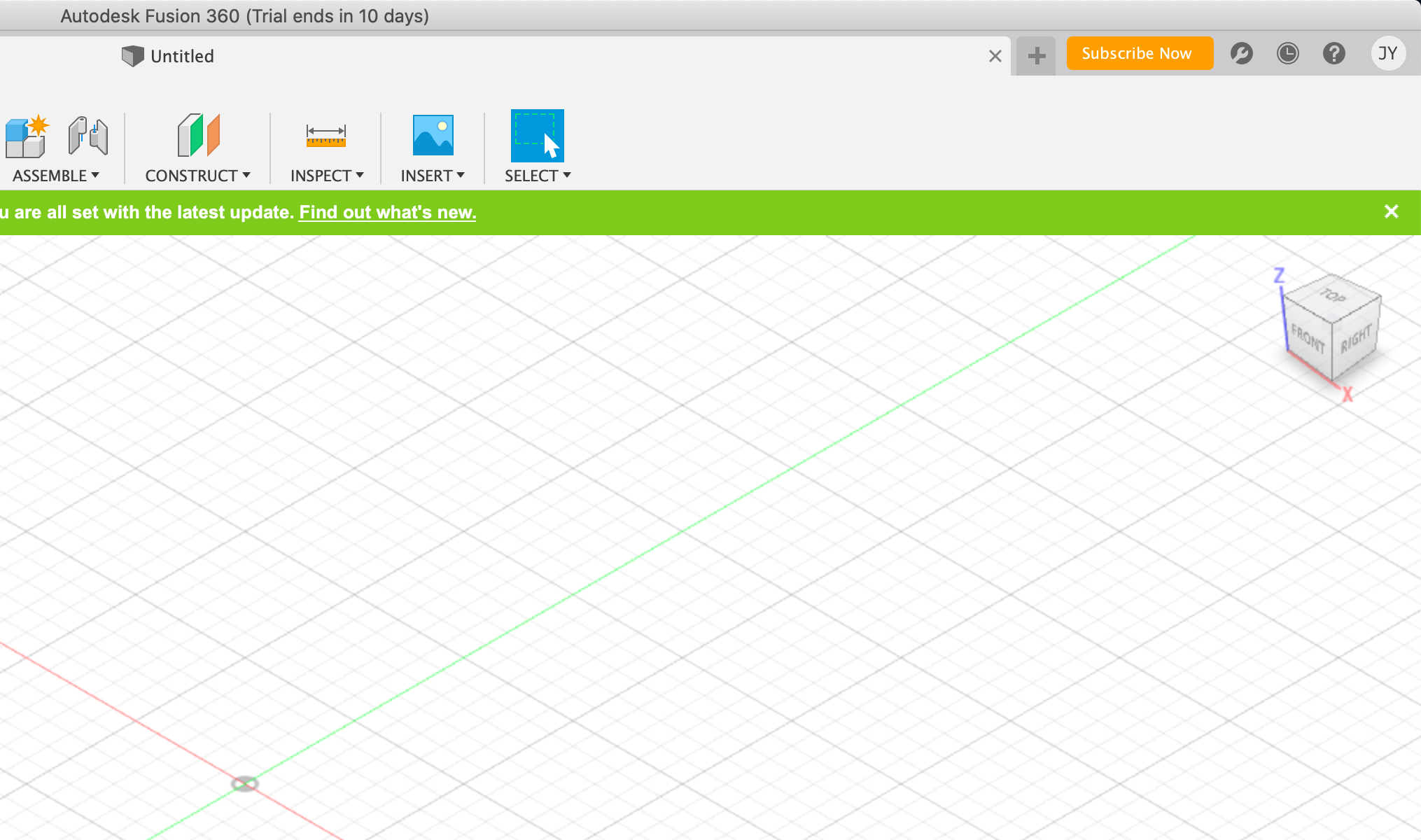
Task: Open the Extensions wrench icon
Action: click(1241, 54)
